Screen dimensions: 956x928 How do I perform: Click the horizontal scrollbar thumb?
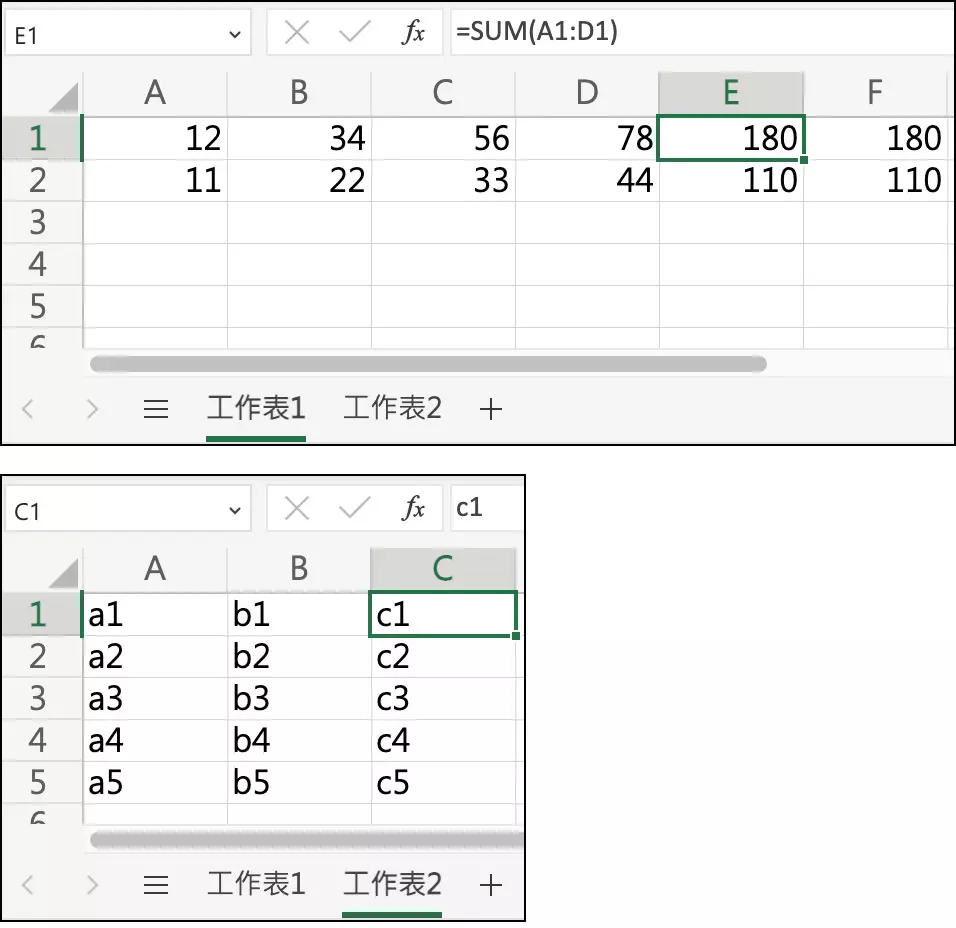pyautogui.click(x=430, y=363)
